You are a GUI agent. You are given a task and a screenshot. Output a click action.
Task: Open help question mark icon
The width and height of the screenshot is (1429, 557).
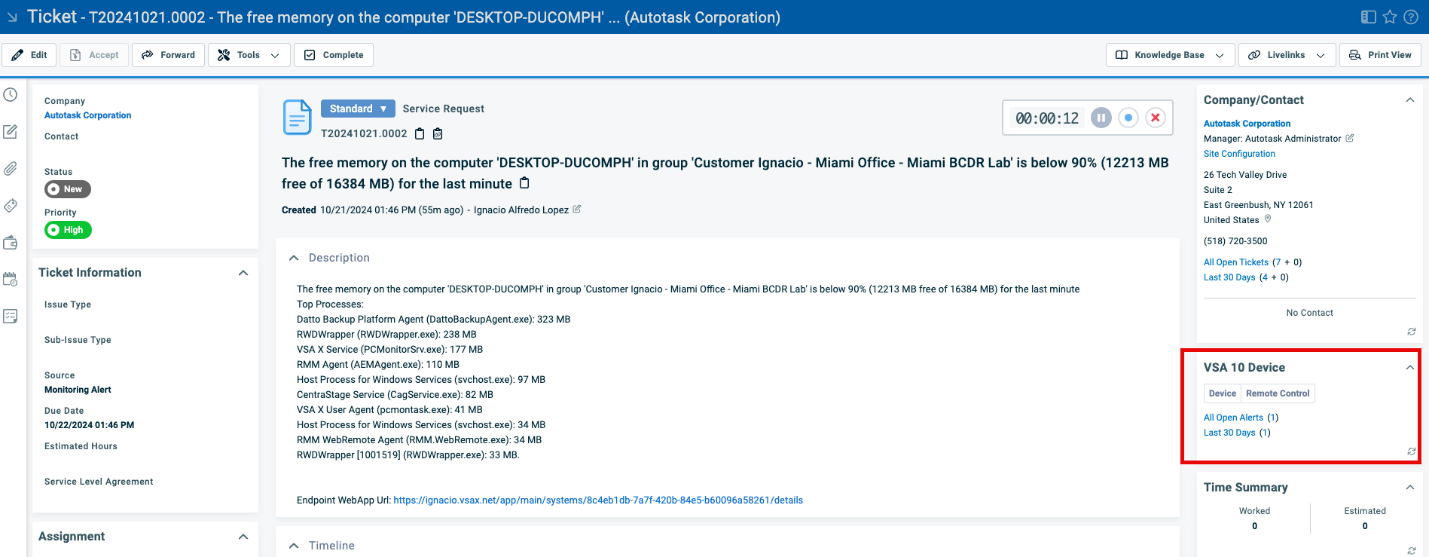pyautogui.click(x=1411, y=17)
